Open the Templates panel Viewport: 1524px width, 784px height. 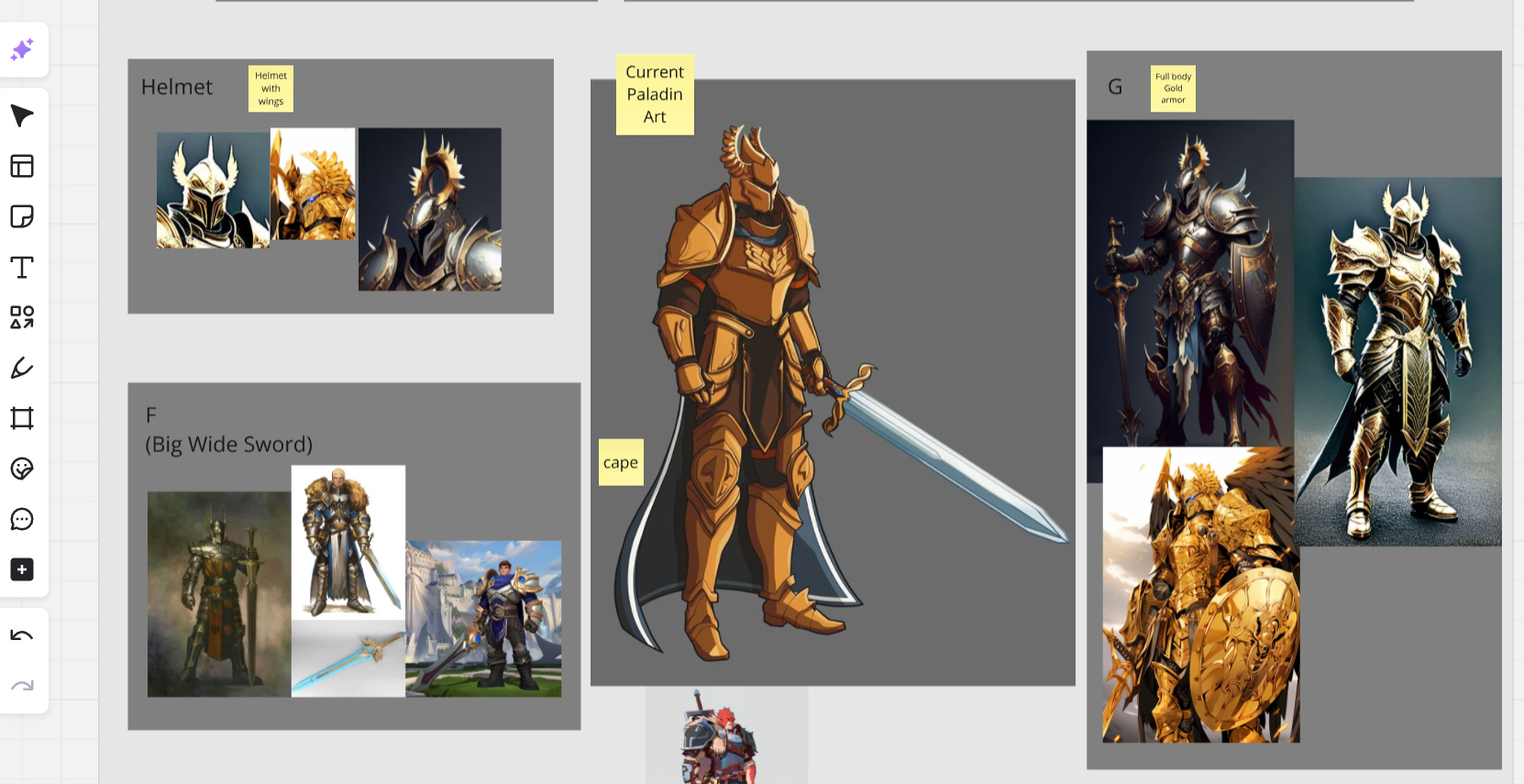pyautogui.click(x=22, y=166)
